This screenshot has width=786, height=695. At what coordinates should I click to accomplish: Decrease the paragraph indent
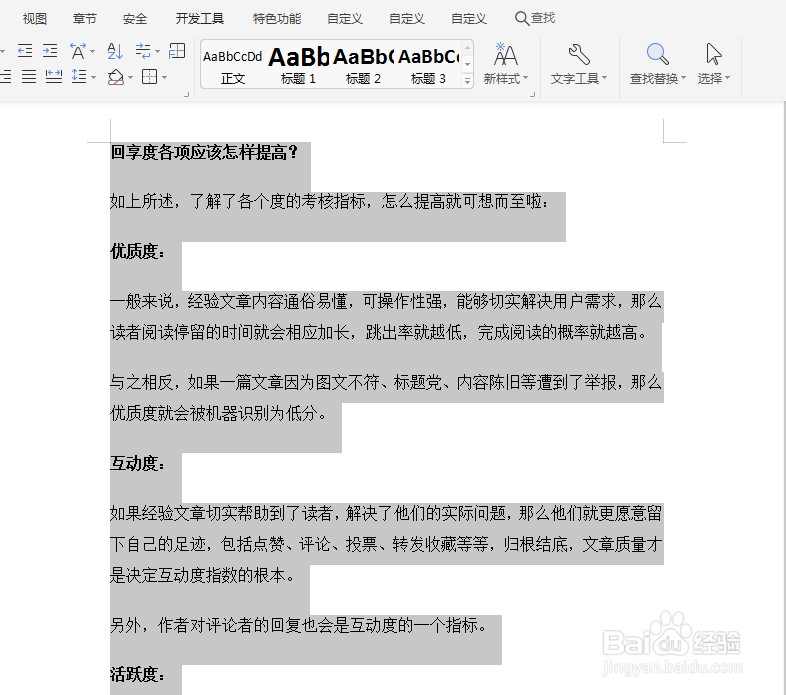[25, 51]
